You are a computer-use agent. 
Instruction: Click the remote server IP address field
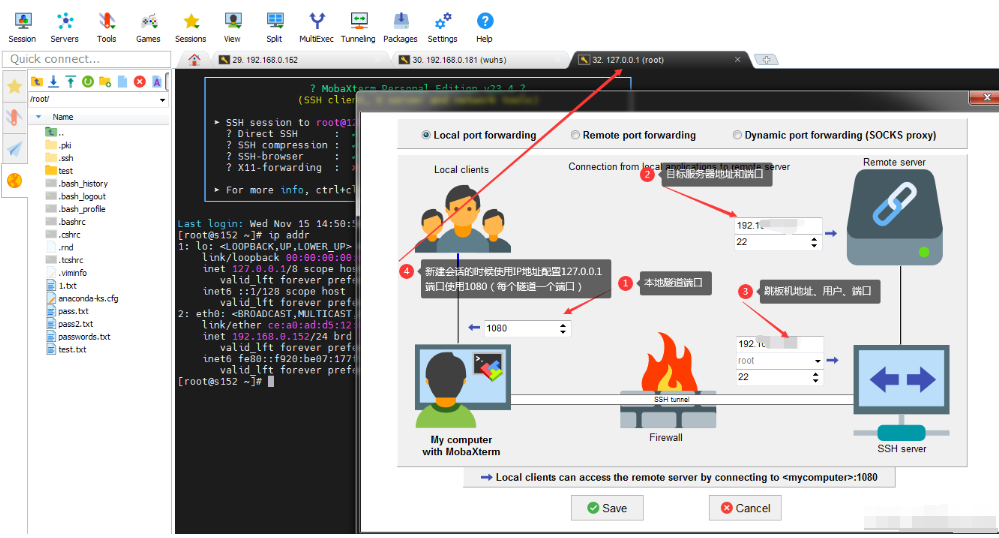pyautogui.click(x=779, y=226)
